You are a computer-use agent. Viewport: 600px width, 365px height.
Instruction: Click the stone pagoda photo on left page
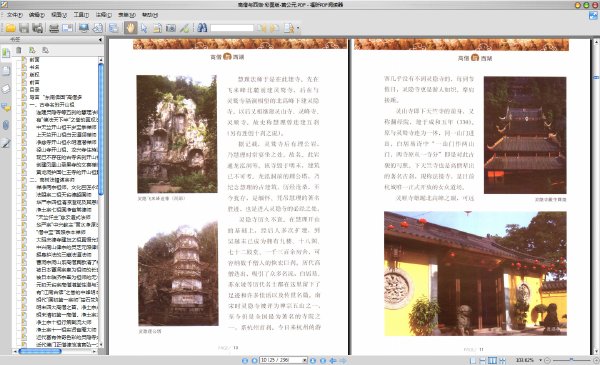tap(178, 274)
